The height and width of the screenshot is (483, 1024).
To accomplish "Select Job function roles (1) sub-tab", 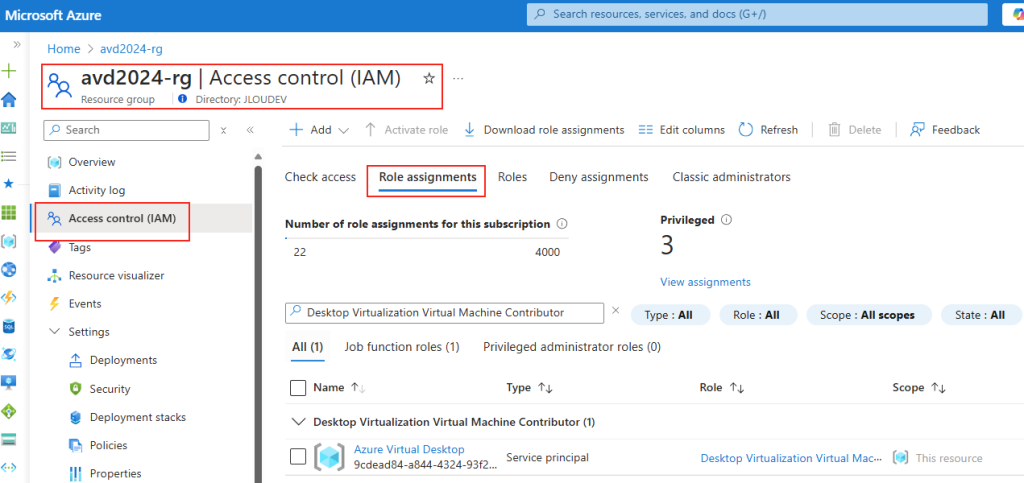I will click(402, 347).
